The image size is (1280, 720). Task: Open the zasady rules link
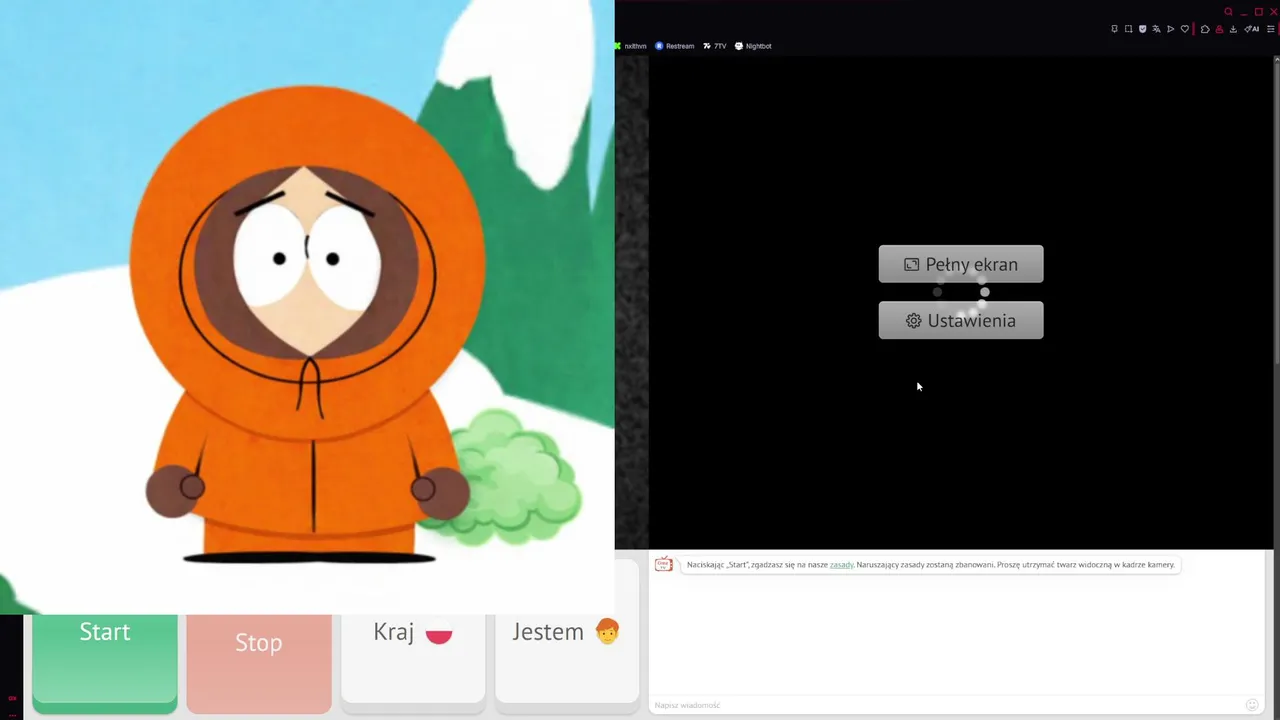[x=842, y=565]
